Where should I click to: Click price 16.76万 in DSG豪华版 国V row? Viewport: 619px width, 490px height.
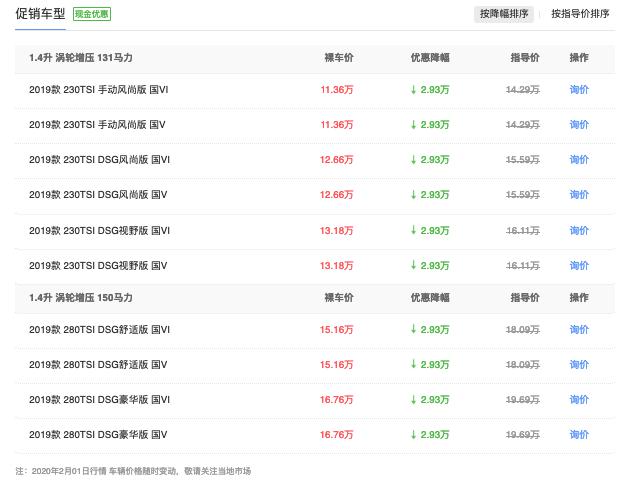tap(336, 435)
